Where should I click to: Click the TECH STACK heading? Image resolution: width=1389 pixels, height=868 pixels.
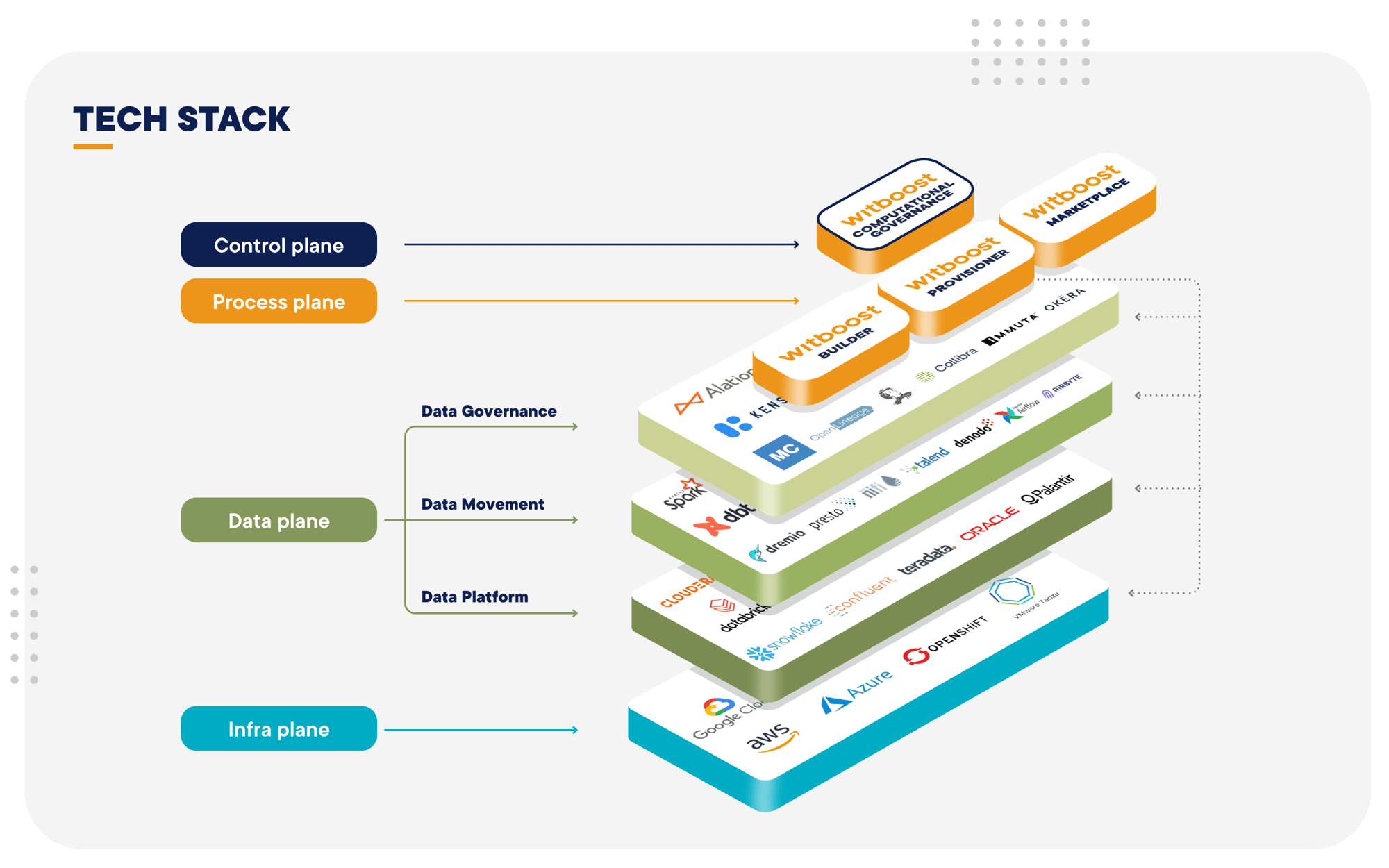click(181, 119)
